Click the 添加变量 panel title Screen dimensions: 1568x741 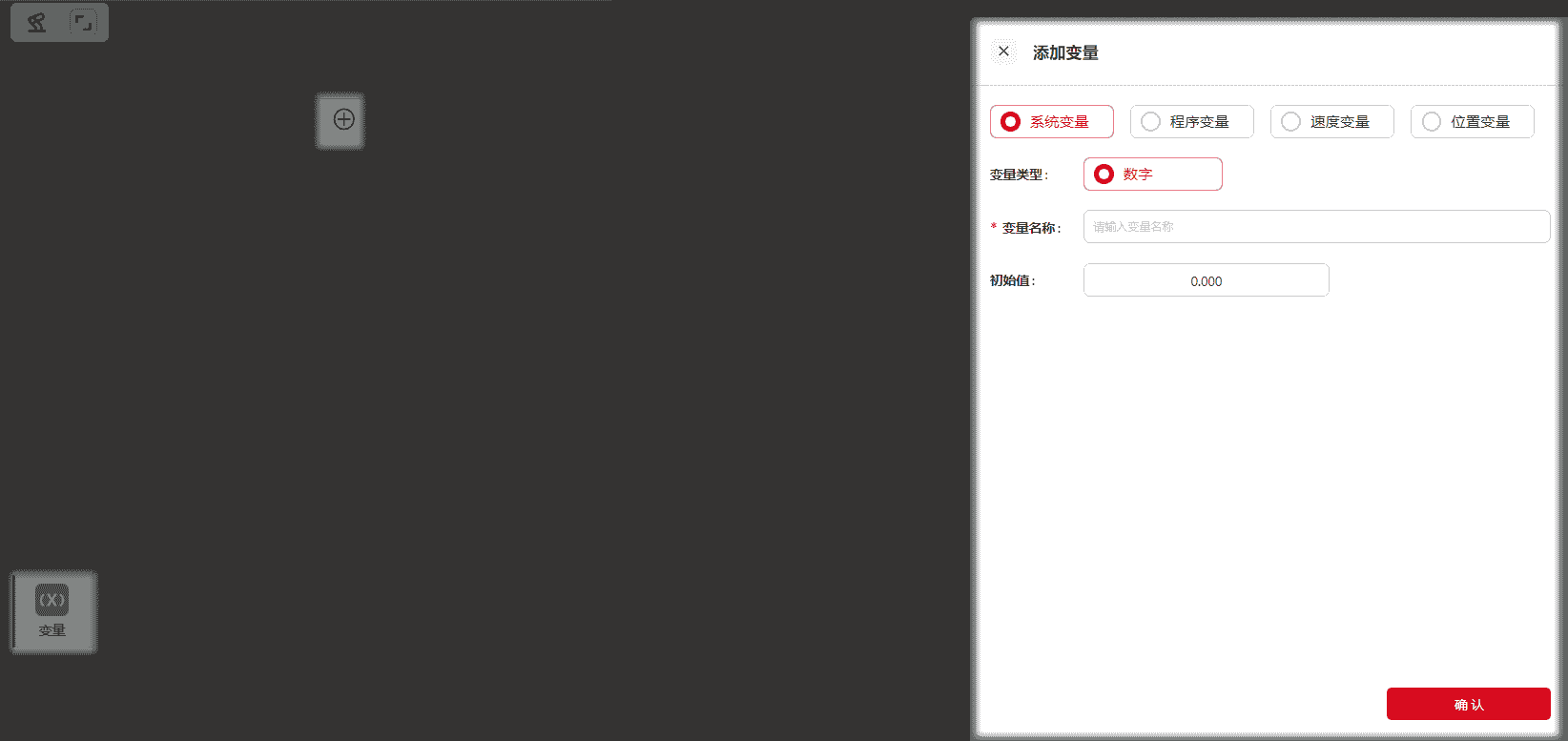point(1065,53)
